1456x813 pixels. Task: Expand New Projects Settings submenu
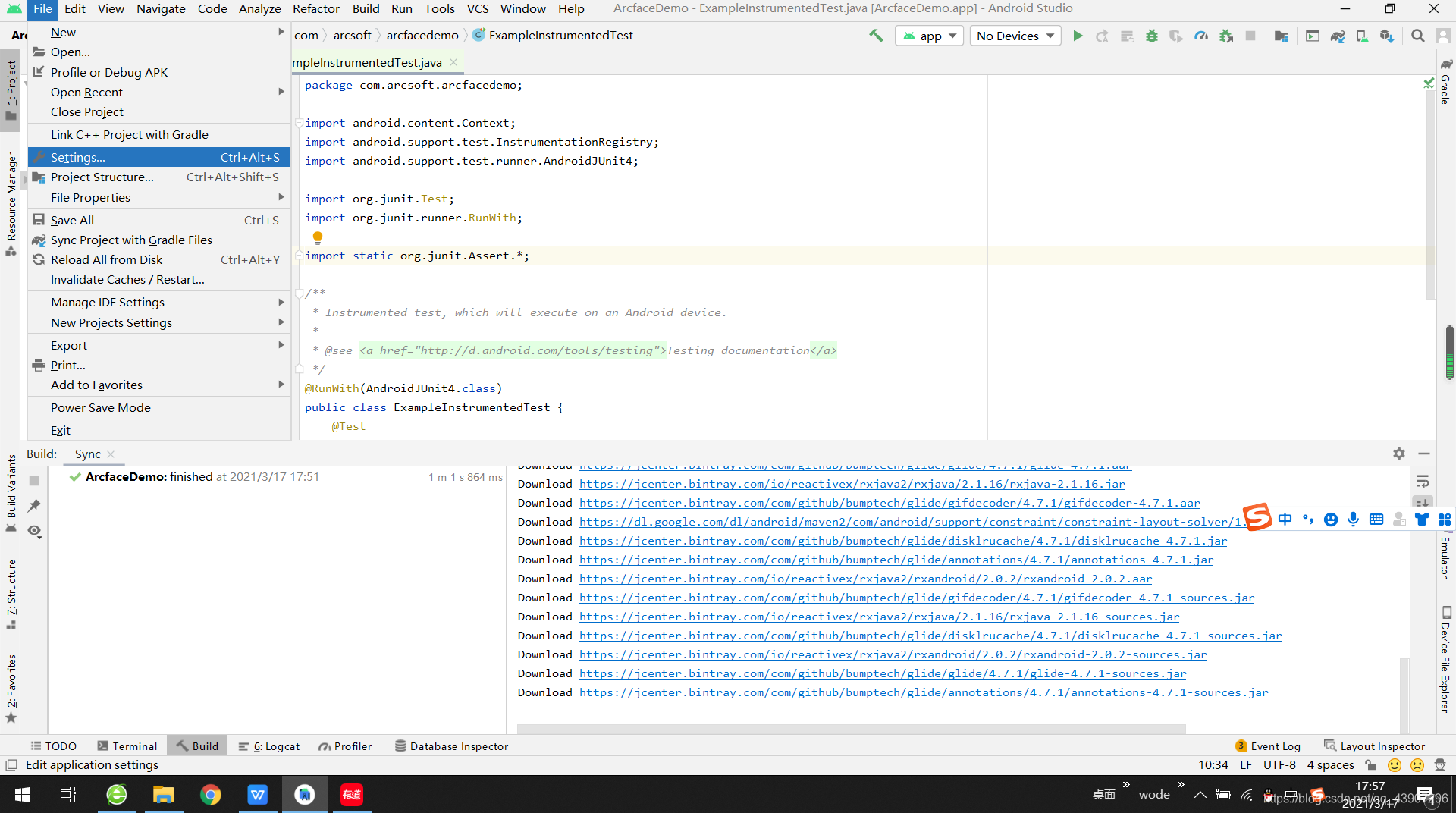[x=159, y=322]
